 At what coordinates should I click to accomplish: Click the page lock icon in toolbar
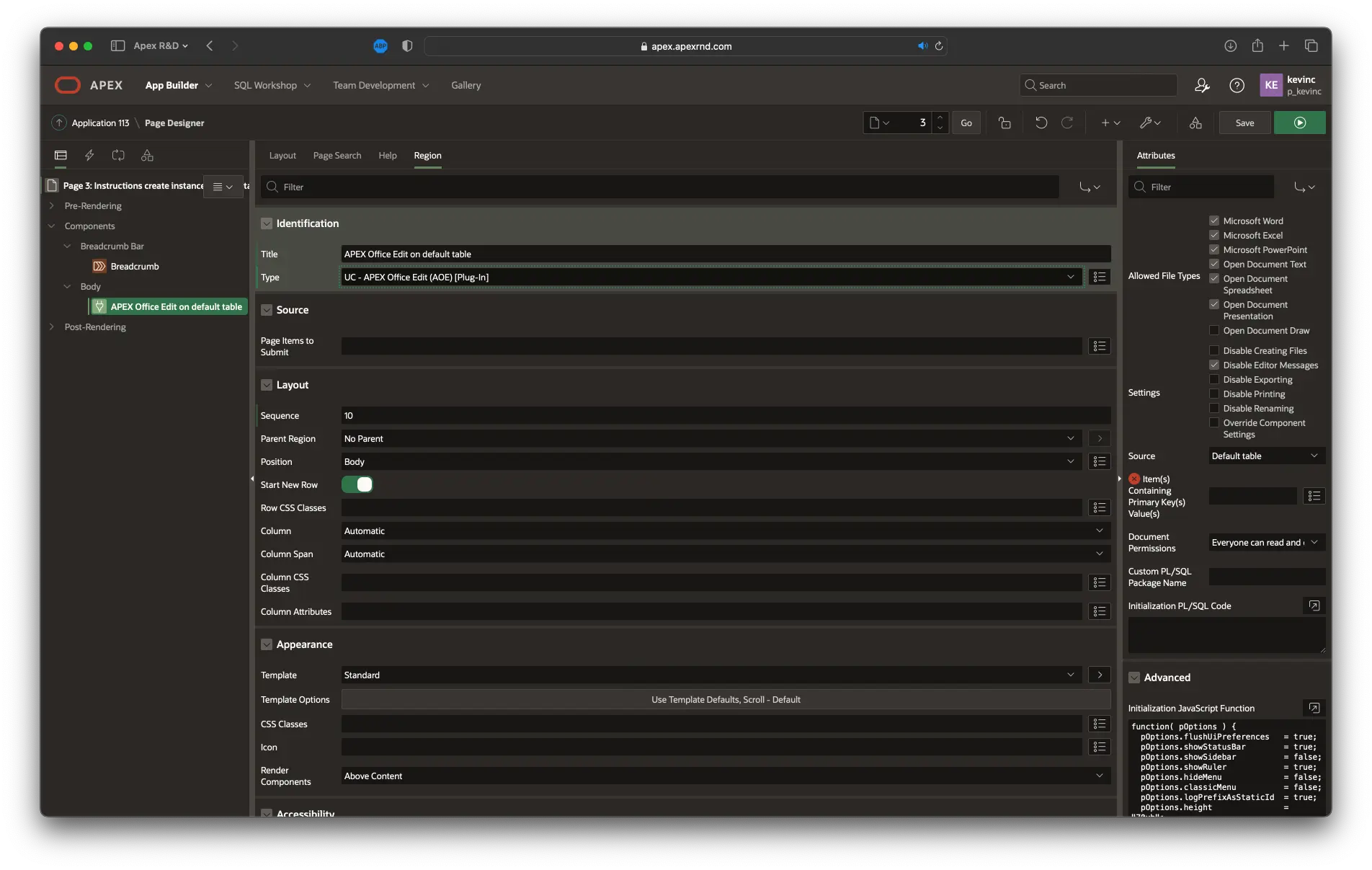pos(1004,123)
